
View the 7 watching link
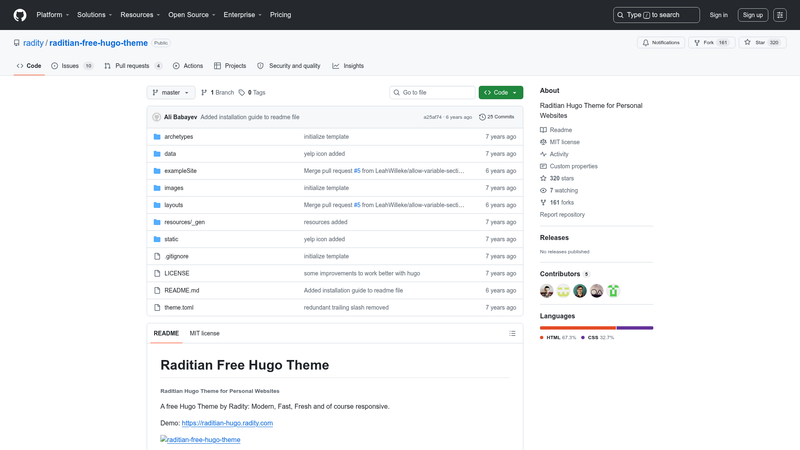point(559,190)
